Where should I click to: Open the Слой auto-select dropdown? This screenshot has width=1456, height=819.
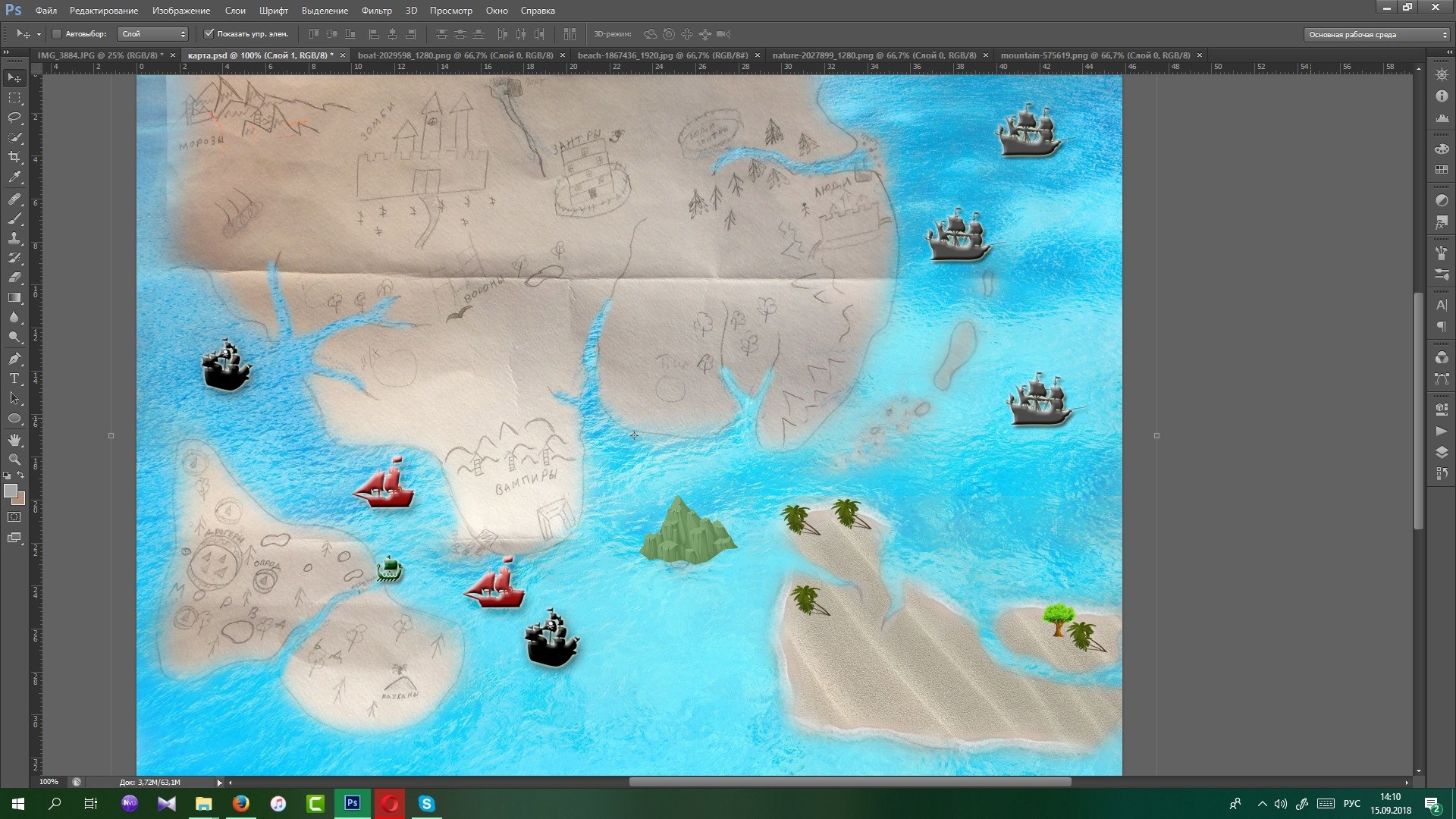pos(152,34)
